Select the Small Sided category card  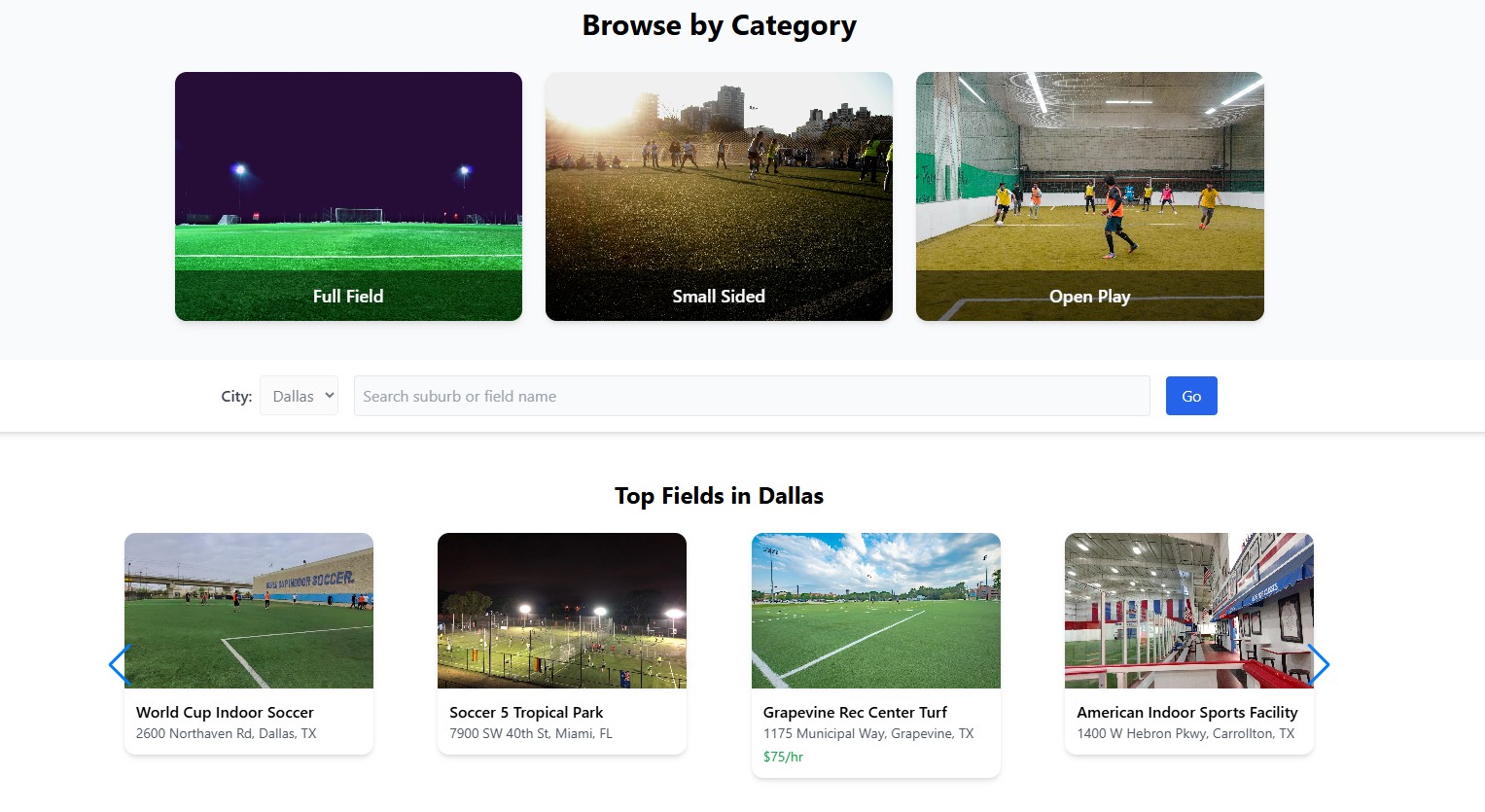pos(719,195)
